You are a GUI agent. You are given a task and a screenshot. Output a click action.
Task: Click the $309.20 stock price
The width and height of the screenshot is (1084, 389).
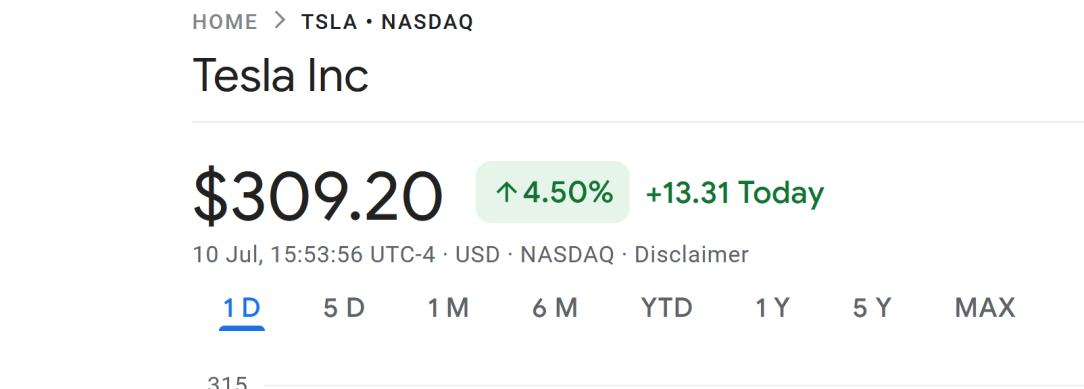(317, 197)
